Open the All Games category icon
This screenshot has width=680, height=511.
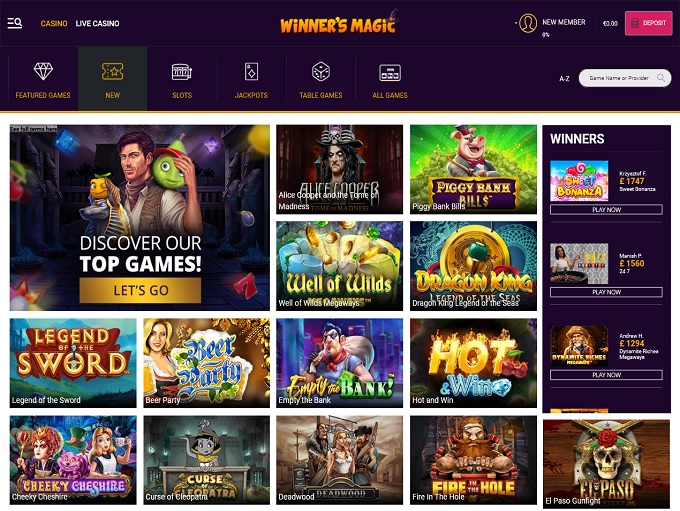tap(390, 72)
